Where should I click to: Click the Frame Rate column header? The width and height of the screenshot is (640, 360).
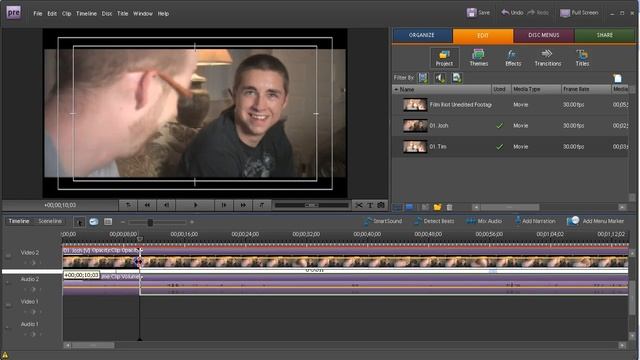coord(586,89)
